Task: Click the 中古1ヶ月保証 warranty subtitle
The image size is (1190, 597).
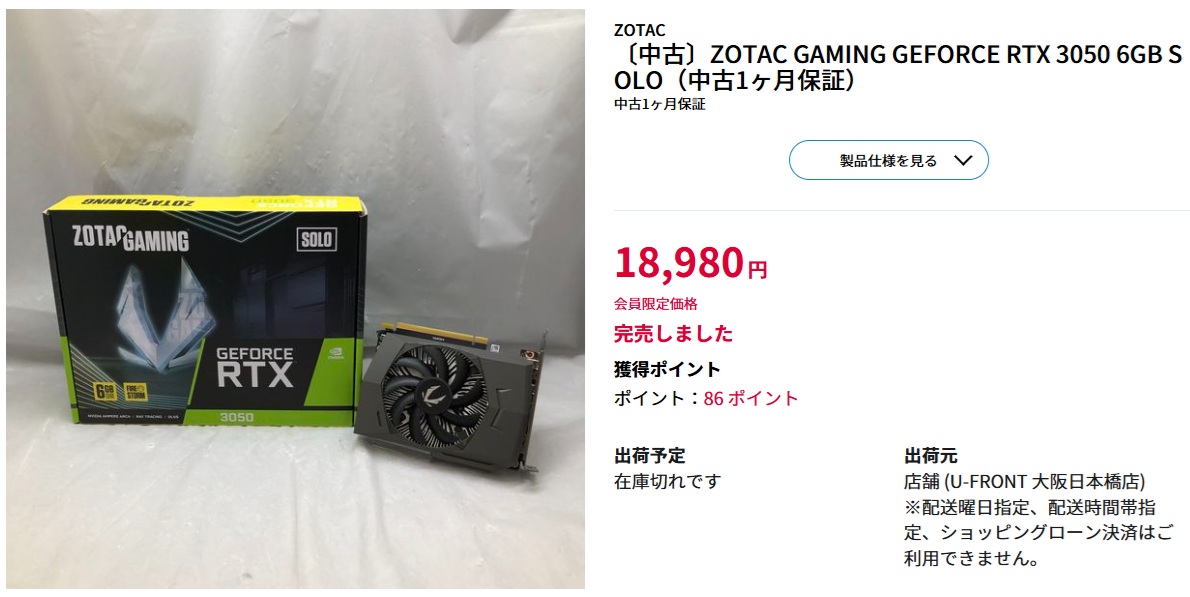Action: pyautogui.click(x=660, y=105)
